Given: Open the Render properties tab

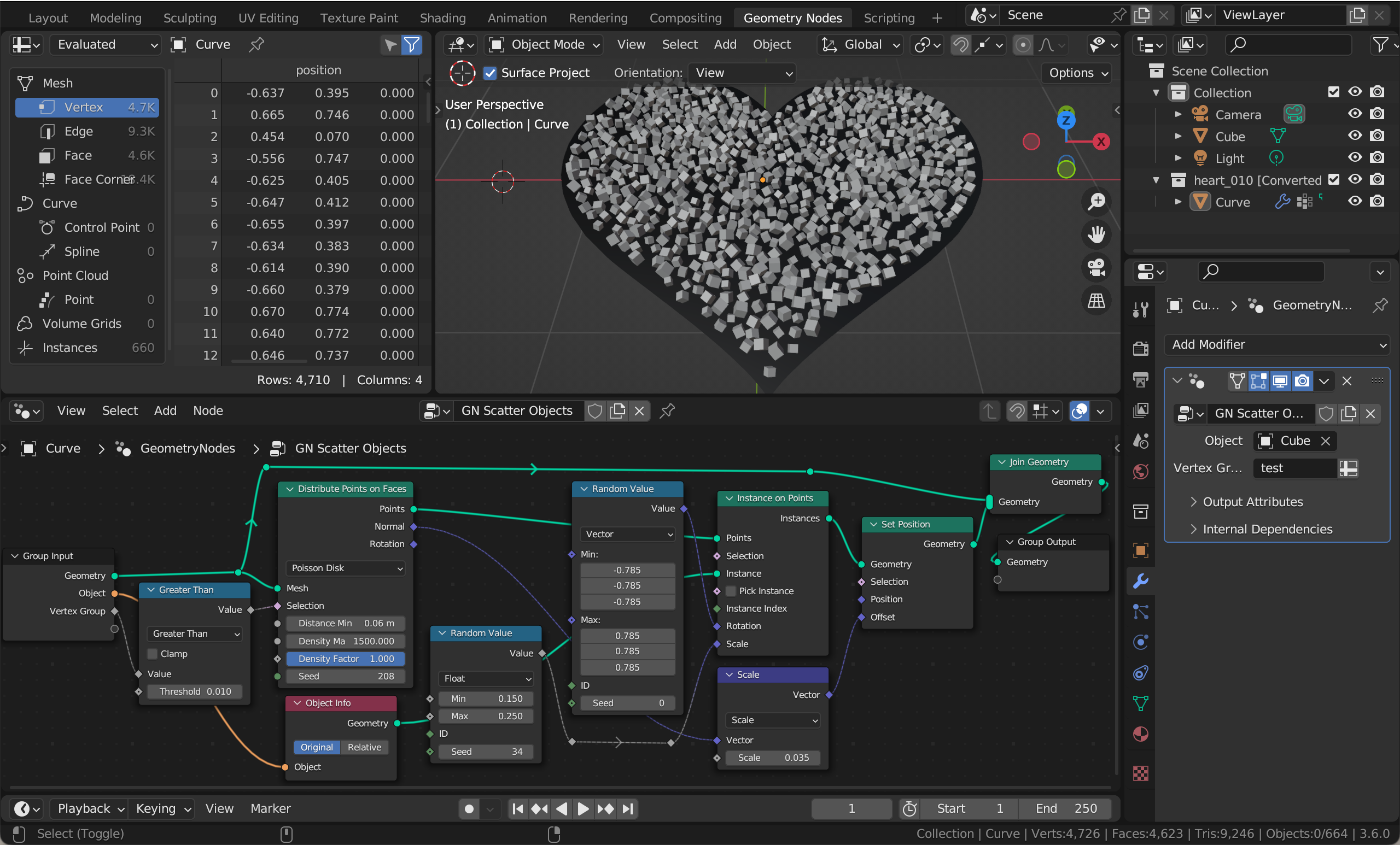Looking at the screenshot, I should 1140,348.
